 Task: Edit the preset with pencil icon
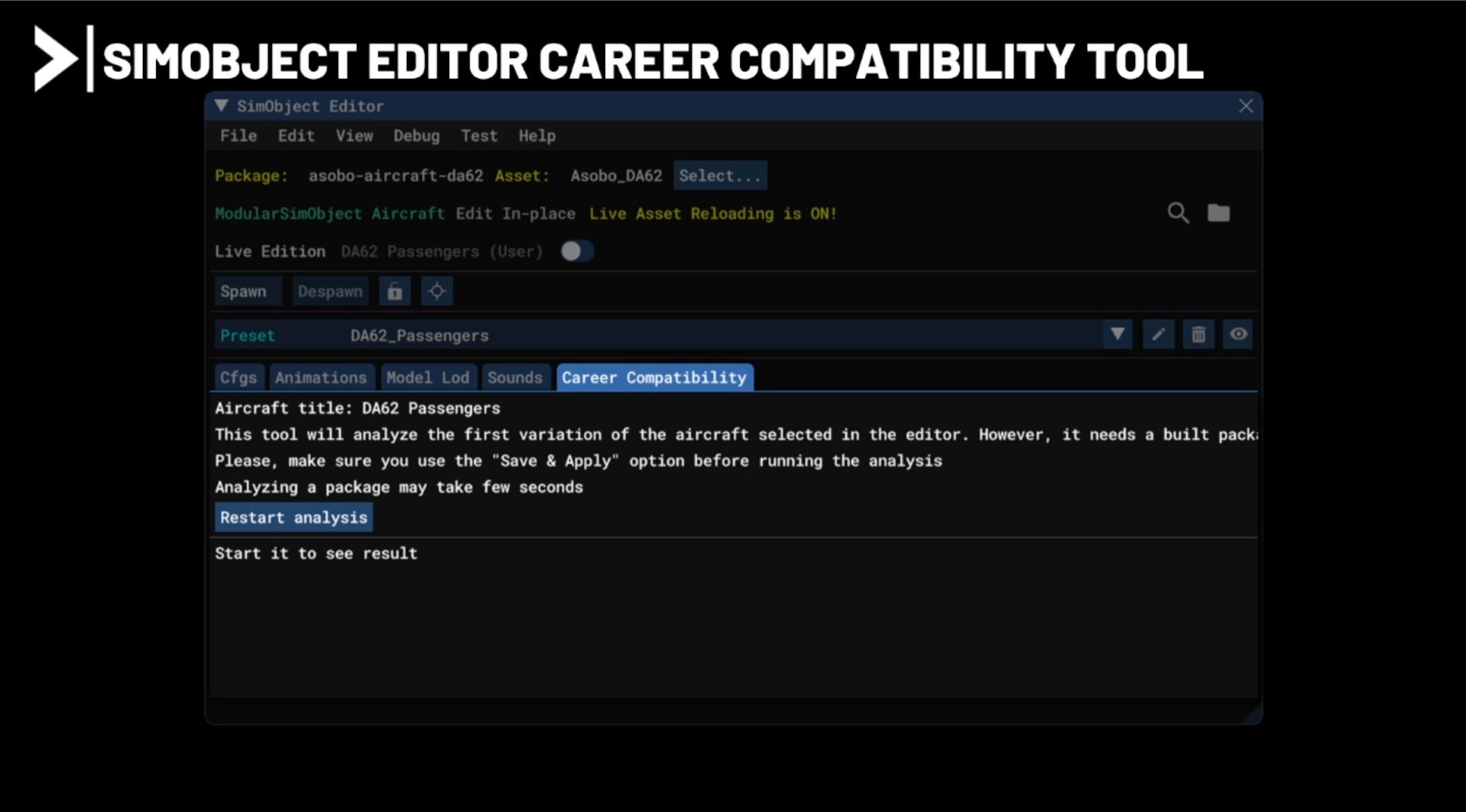point(1158,335)
